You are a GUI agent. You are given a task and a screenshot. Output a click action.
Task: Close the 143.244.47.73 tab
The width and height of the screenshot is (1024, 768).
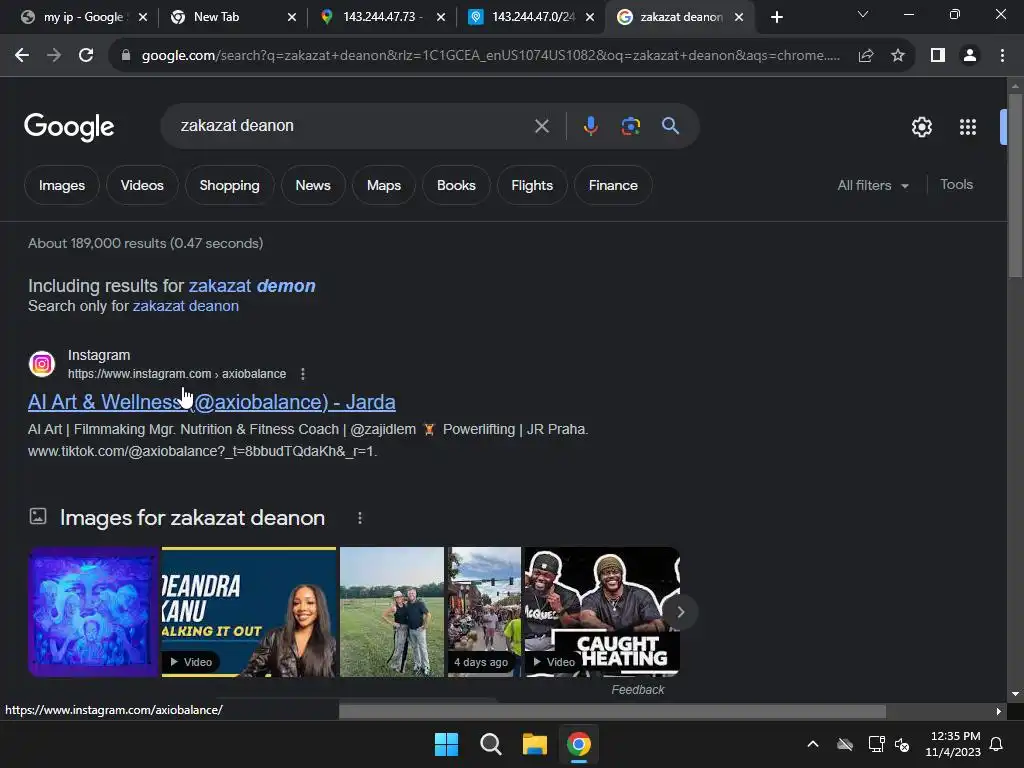441,17
